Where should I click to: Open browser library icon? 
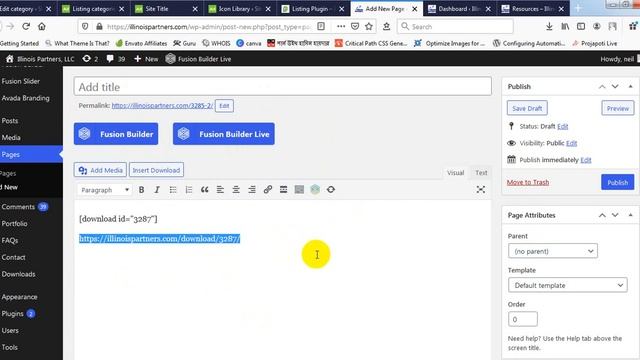pos(565,27)
